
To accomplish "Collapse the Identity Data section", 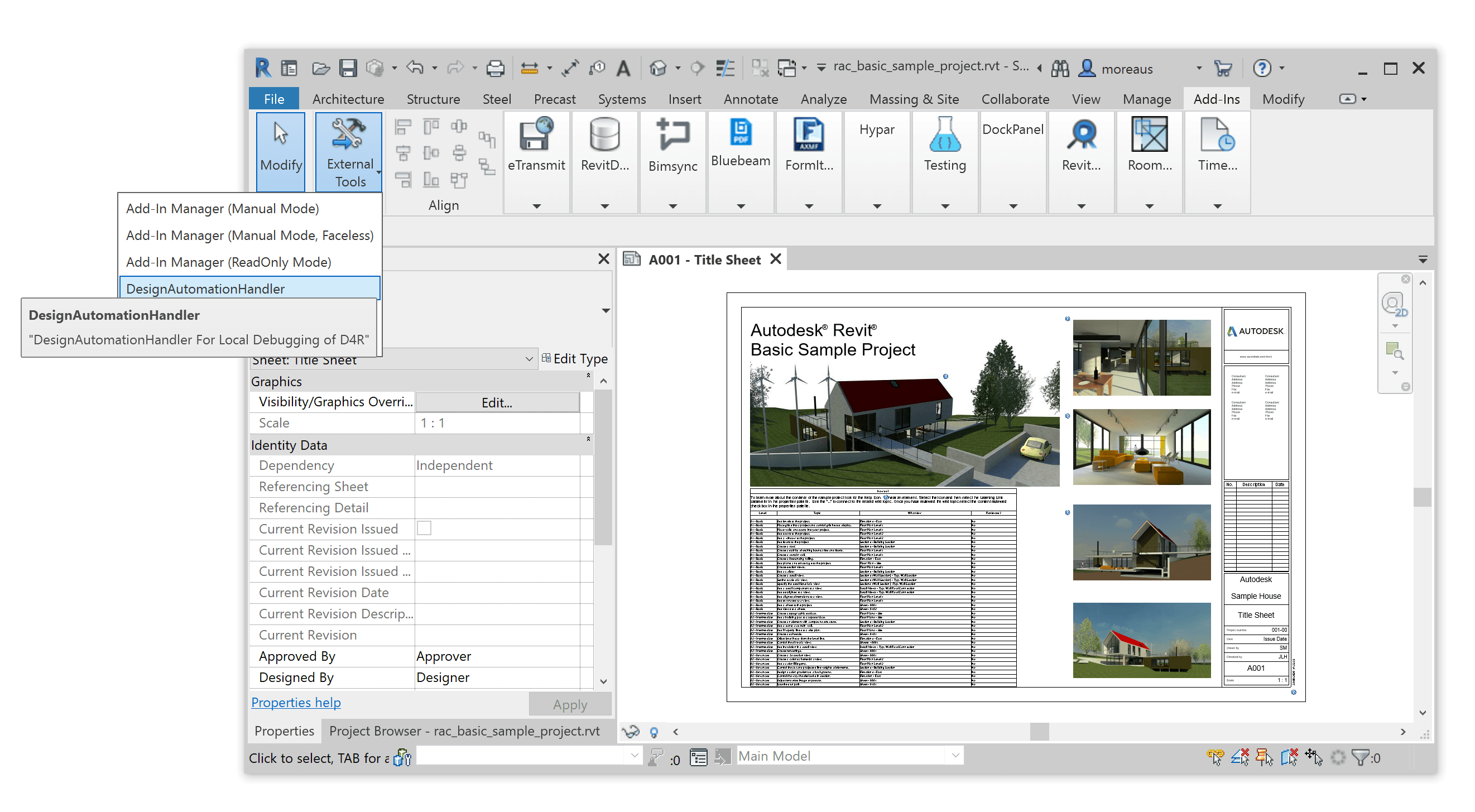I will tap(588, 440).
